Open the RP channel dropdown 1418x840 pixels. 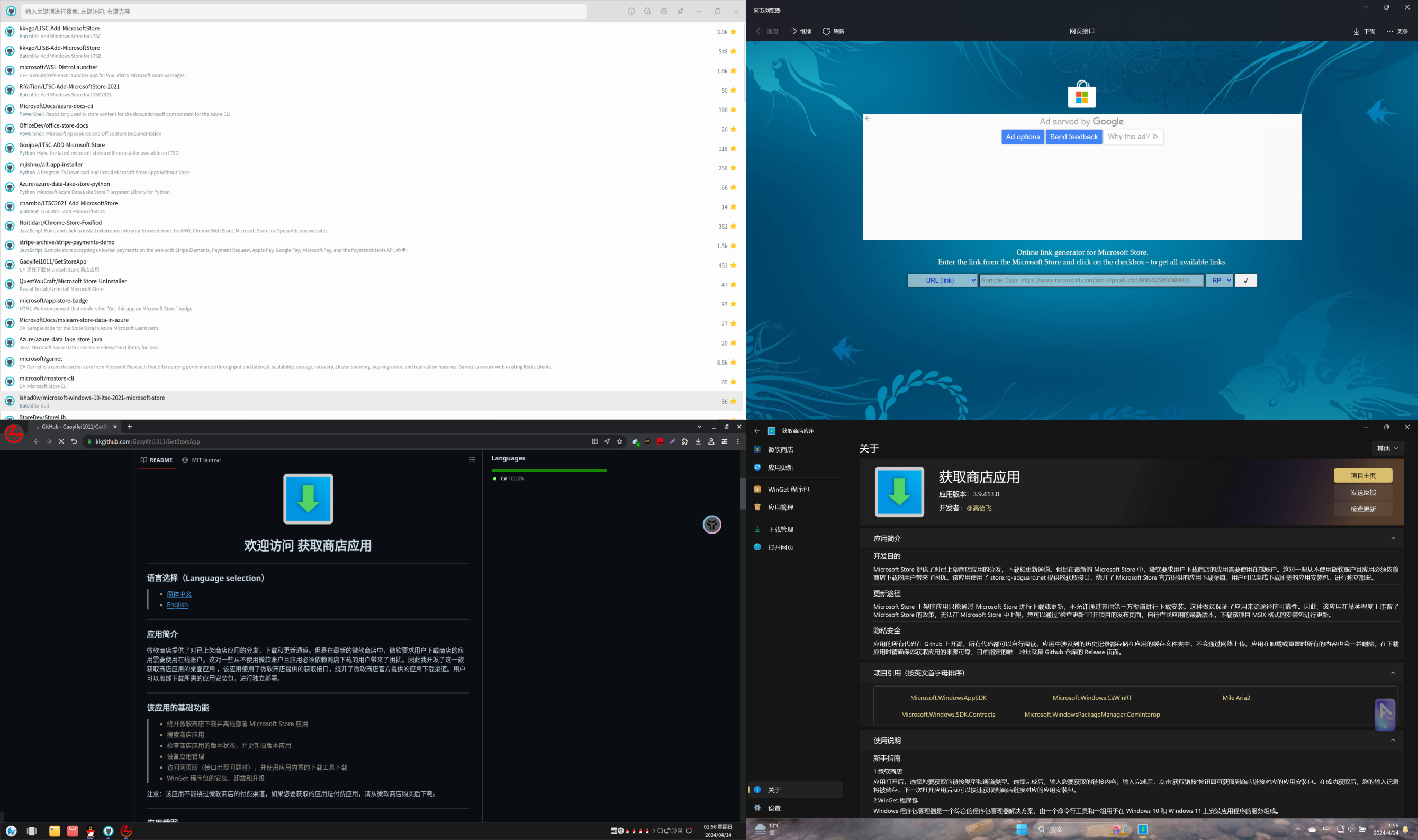click(x=1219, y=280)
